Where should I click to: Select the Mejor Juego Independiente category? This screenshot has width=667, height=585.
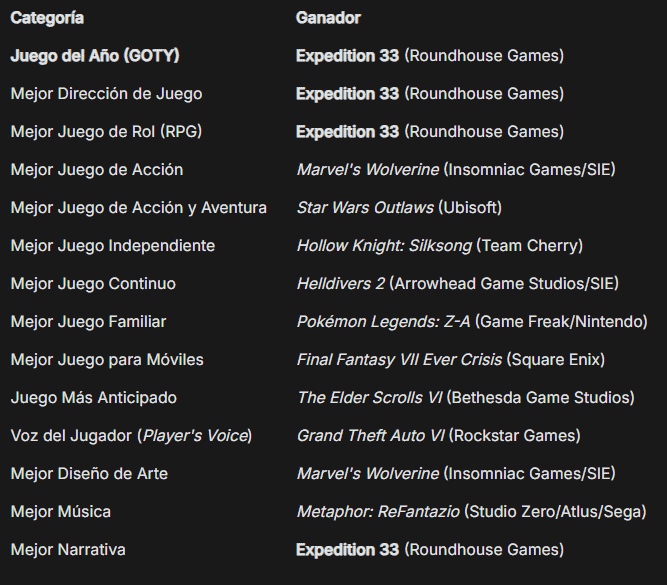113,246
